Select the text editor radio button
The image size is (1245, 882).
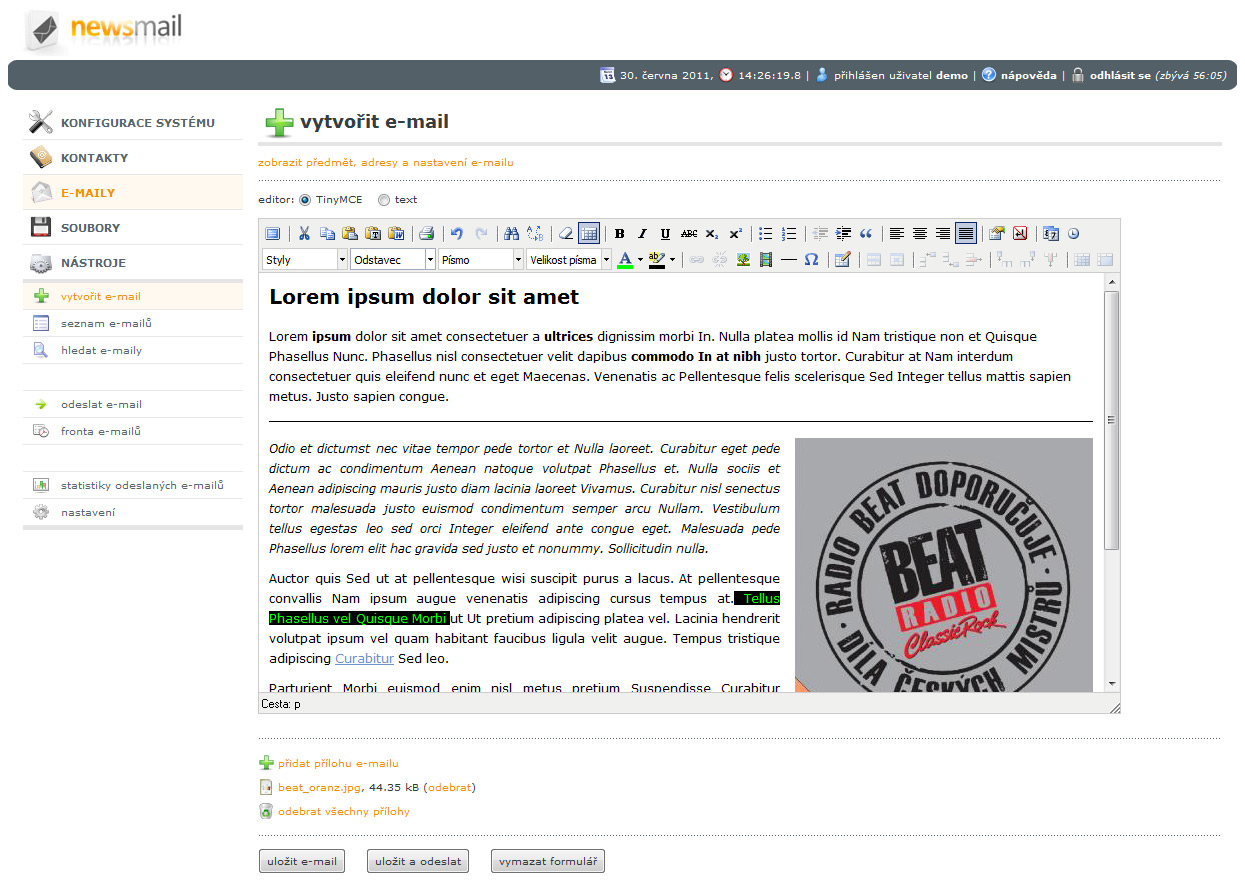(384, 200)
